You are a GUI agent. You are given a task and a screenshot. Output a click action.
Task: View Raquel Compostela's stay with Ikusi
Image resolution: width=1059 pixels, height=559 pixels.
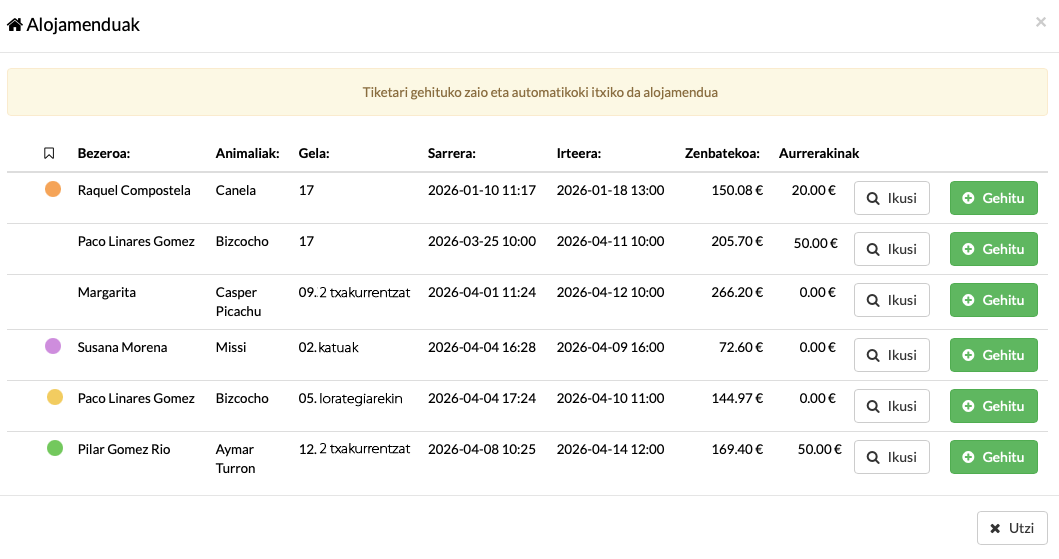point(891,198)
